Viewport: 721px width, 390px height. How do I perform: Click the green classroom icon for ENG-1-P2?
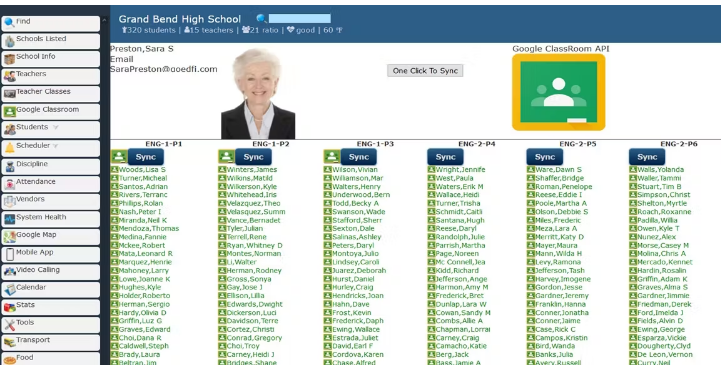click(226, 157)
